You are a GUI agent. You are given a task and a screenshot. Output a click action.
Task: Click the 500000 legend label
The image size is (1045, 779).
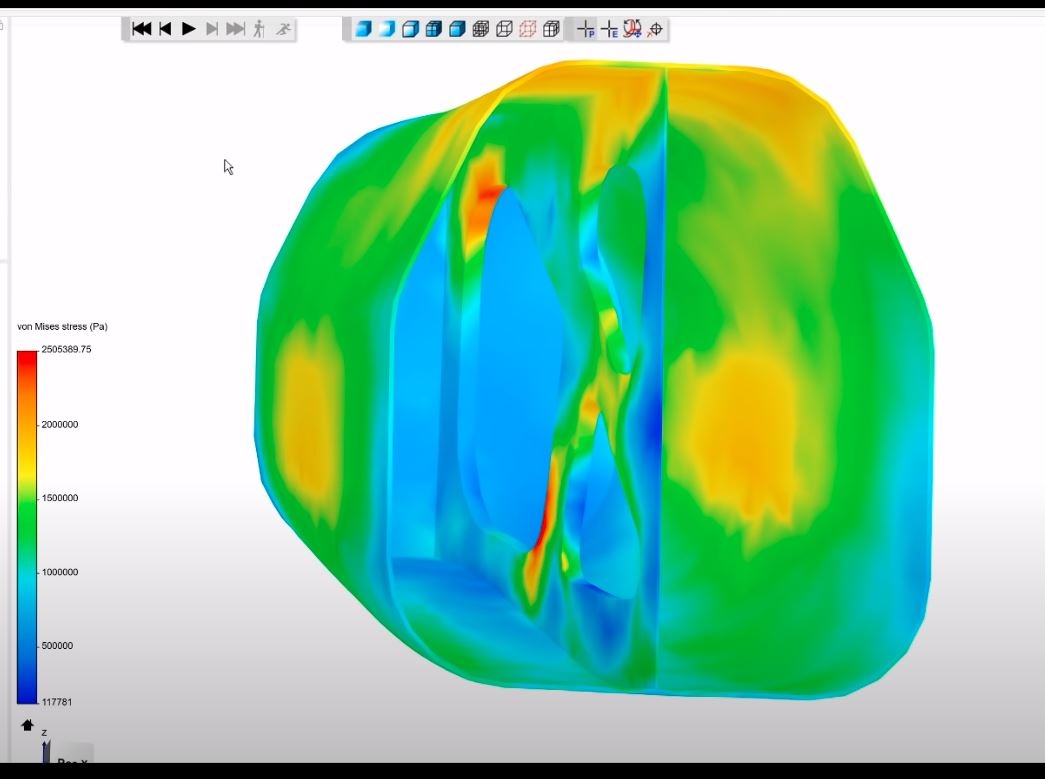57,646
